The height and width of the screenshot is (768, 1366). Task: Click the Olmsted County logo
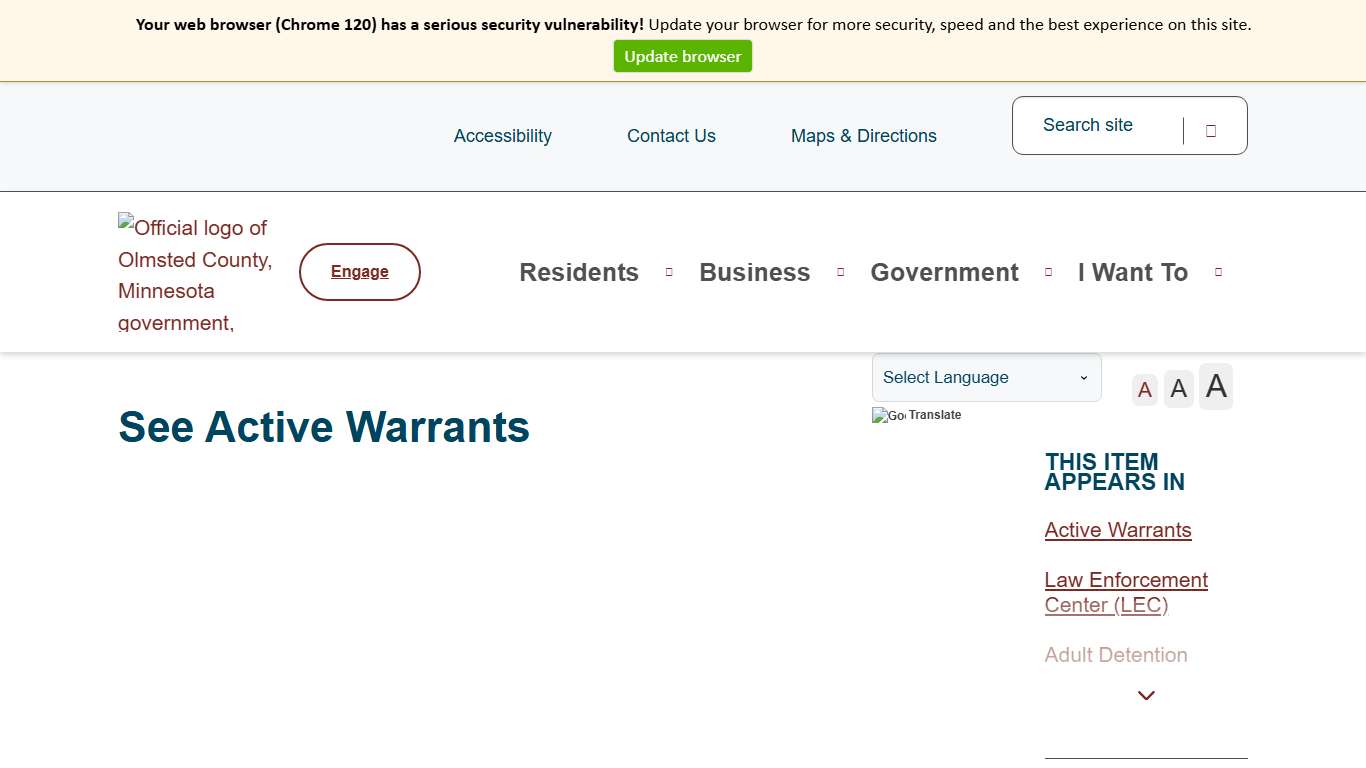(x=194, y=271)
